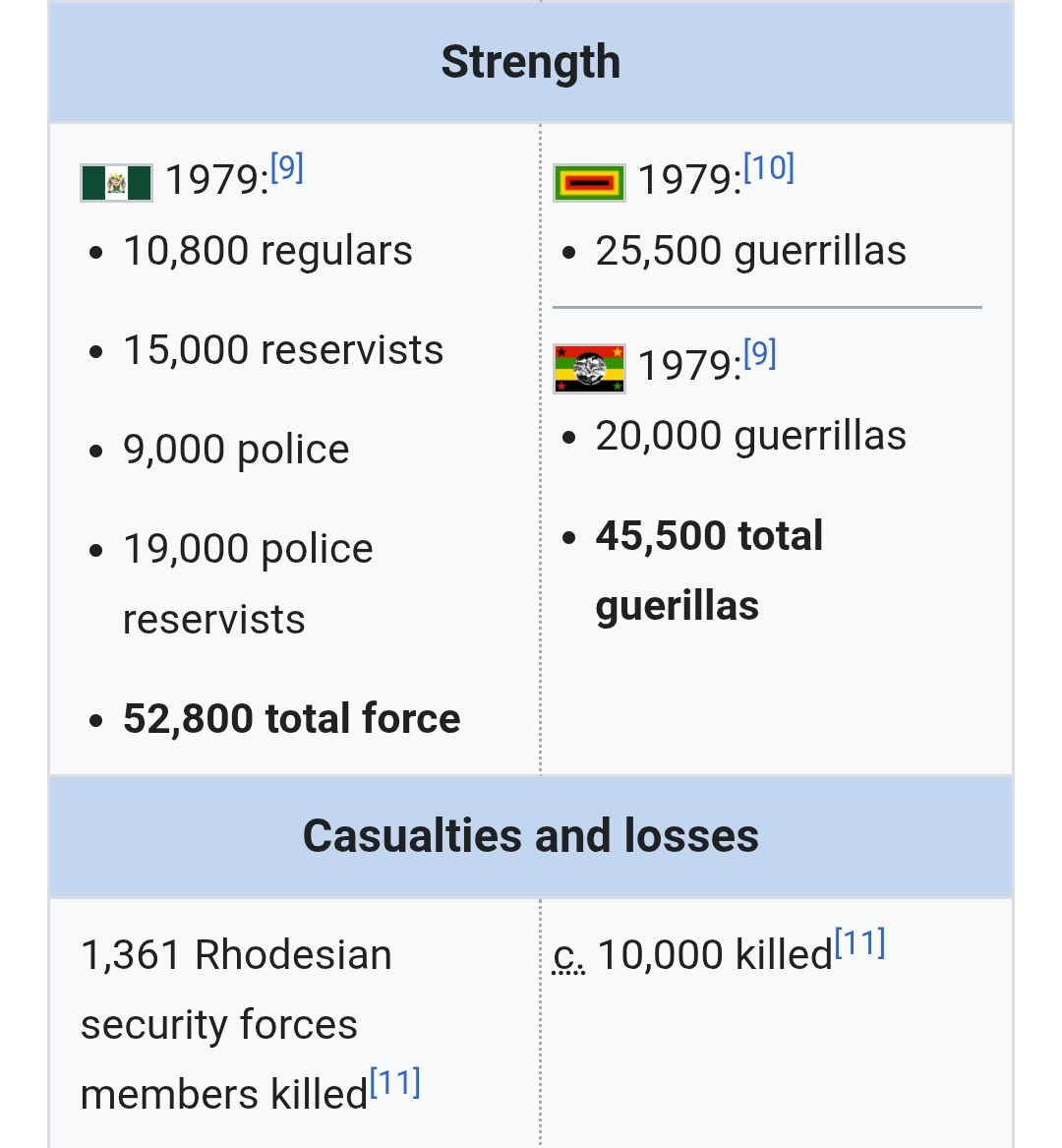Click the green and white Rhodesian flag icon

click(116, 183)
